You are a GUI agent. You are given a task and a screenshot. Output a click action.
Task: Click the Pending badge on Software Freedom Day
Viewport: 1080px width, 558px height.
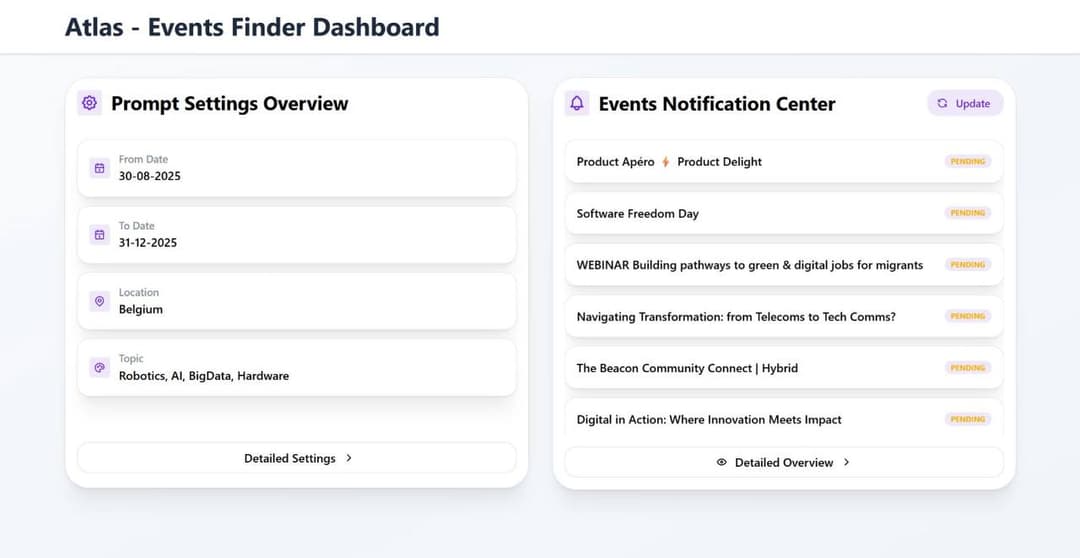pos(967,213)
